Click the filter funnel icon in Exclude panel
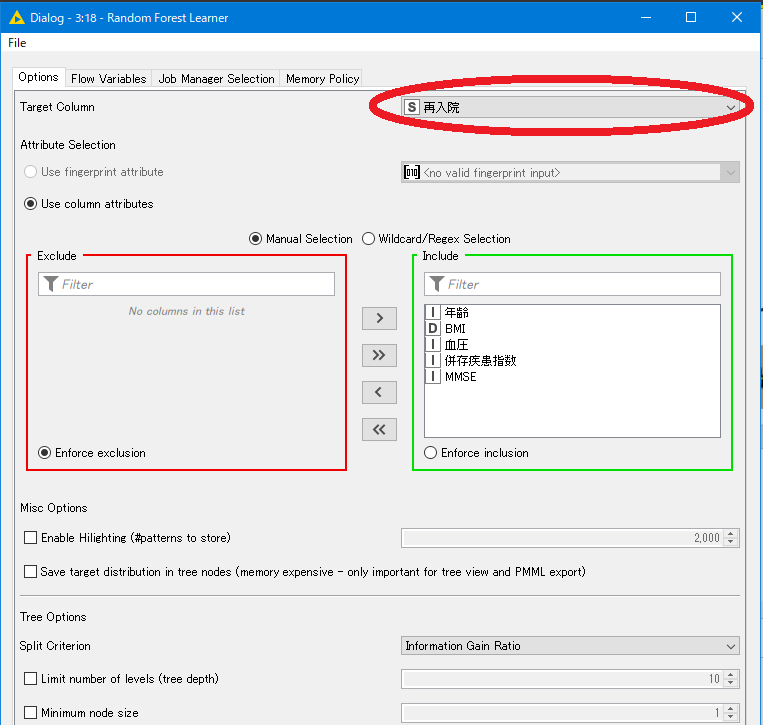 tap(49, 285)
